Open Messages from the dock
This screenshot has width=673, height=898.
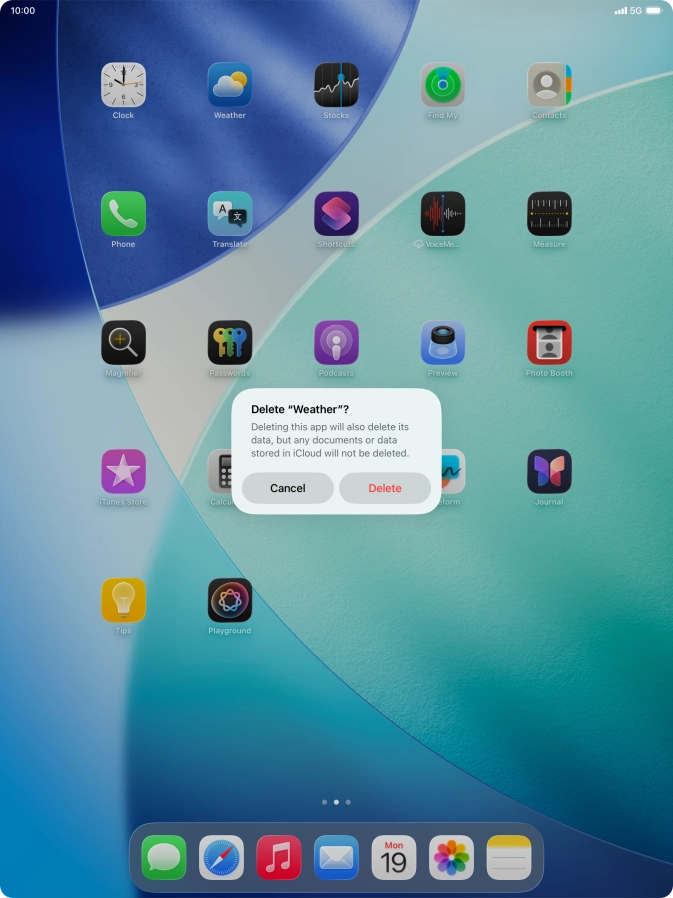click(164, 857)
